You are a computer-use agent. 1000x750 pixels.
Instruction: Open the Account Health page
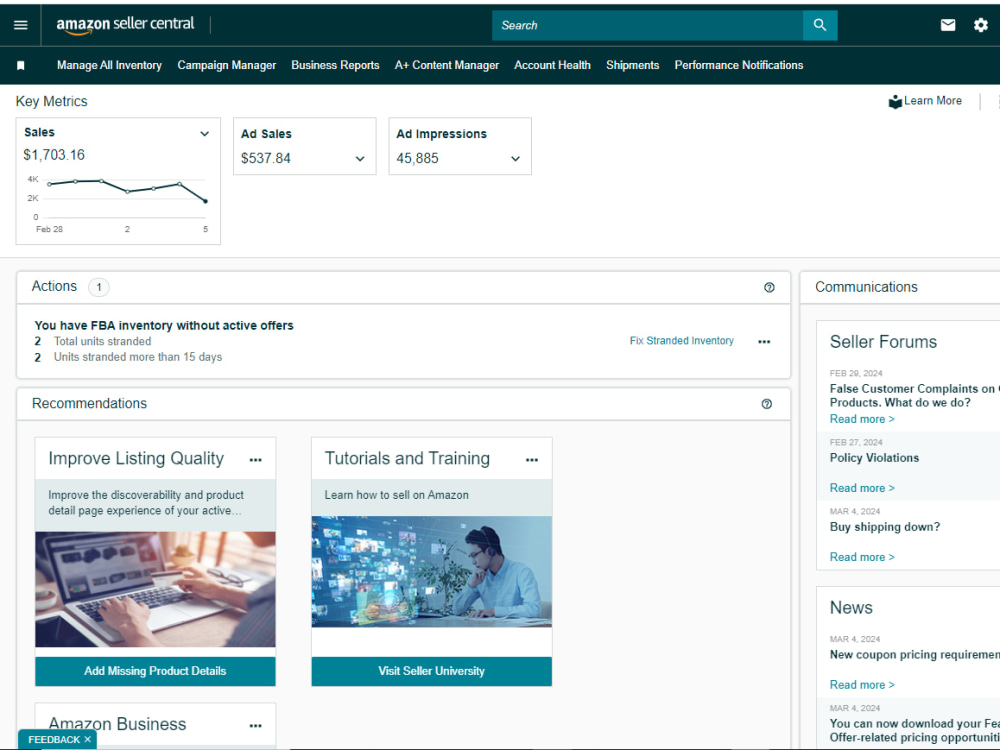552,65
